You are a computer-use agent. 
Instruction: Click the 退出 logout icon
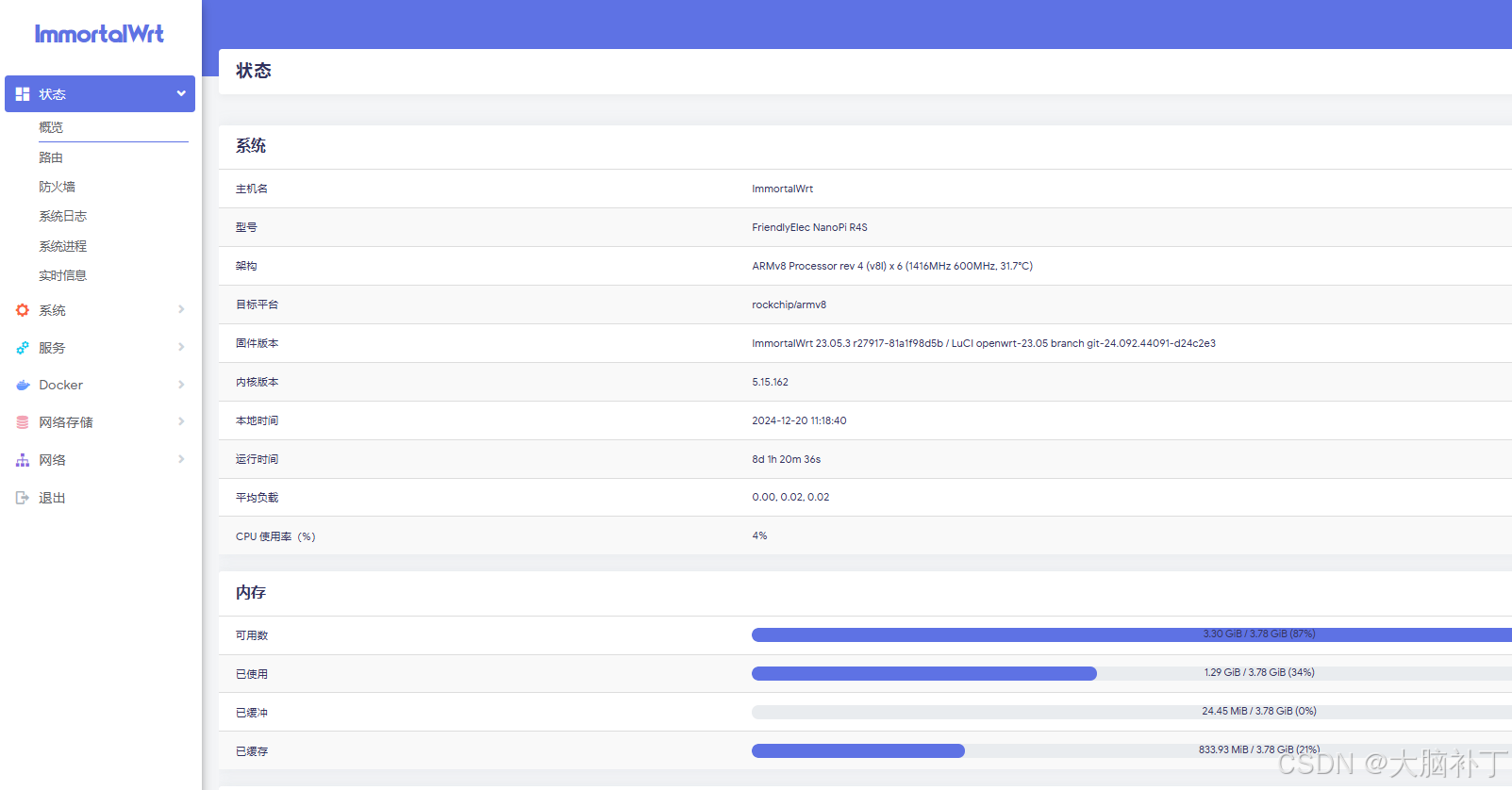coord(23,498)
